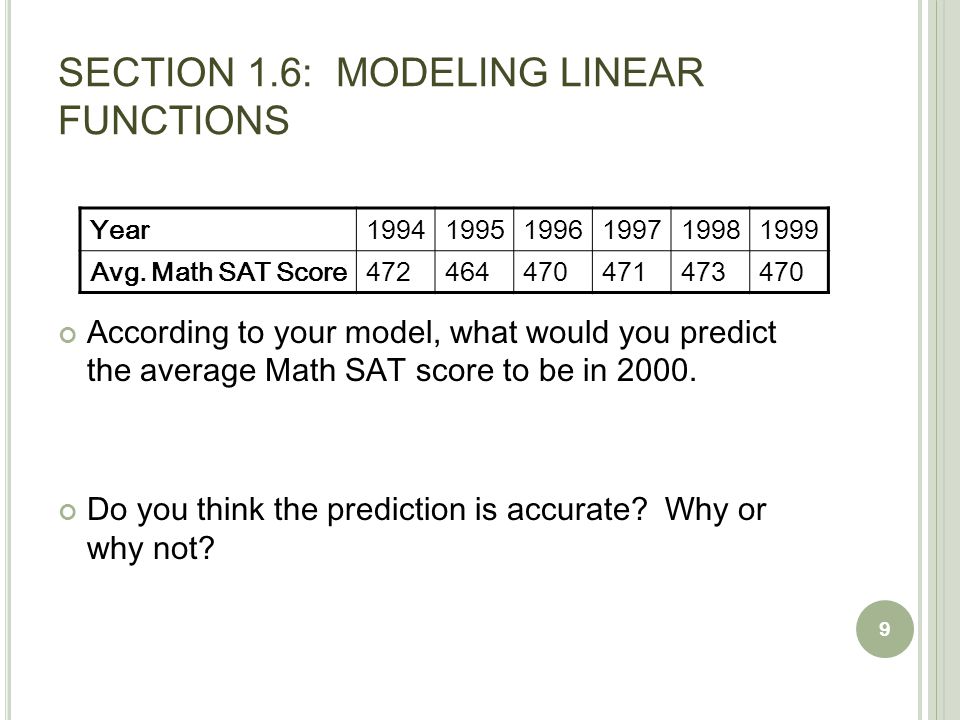Select the 1995 year cell
Viewport: 960px width, 720px height.
pos(474,230)
